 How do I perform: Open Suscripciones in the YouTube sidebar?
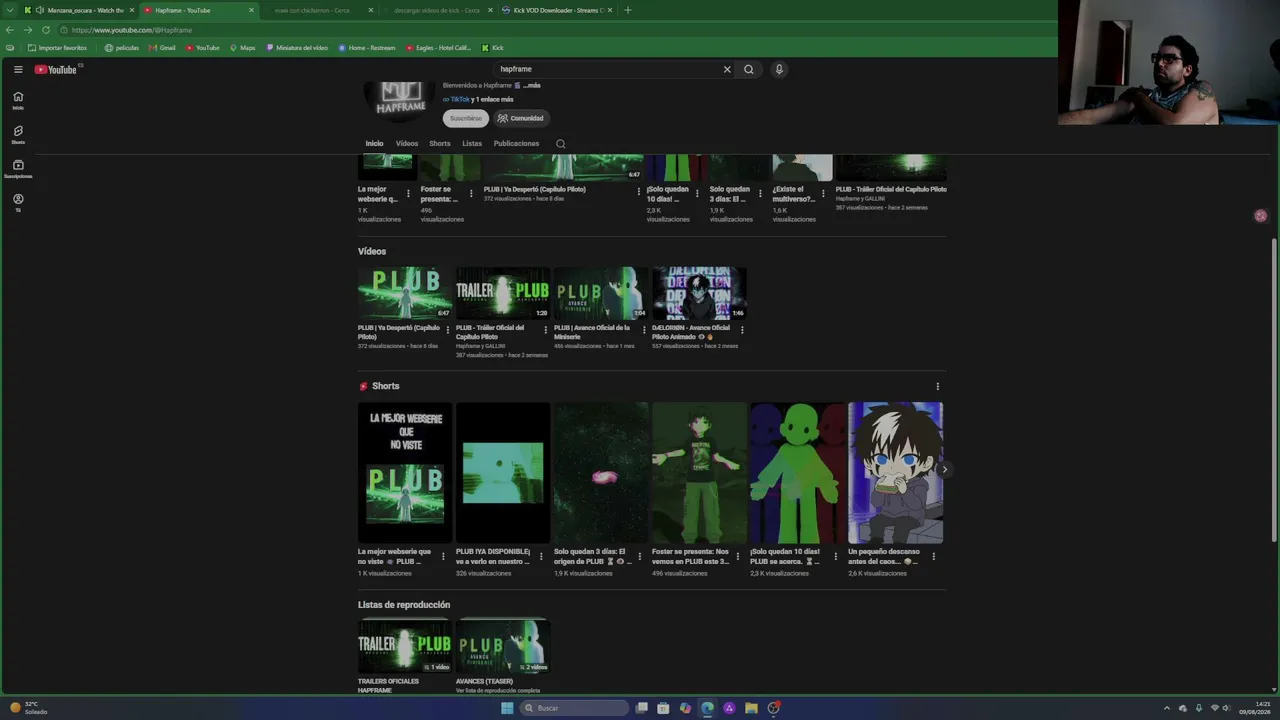18,168
